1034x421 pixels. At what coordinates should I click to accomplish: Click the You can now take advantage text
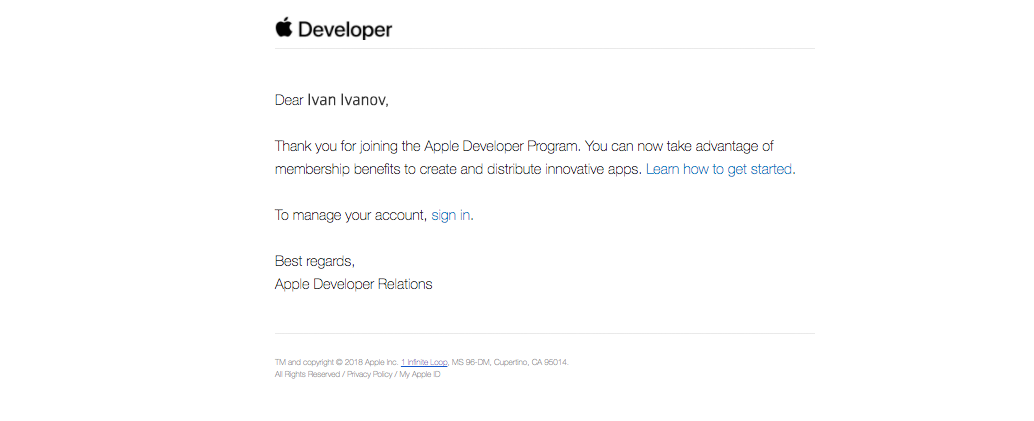680,146
